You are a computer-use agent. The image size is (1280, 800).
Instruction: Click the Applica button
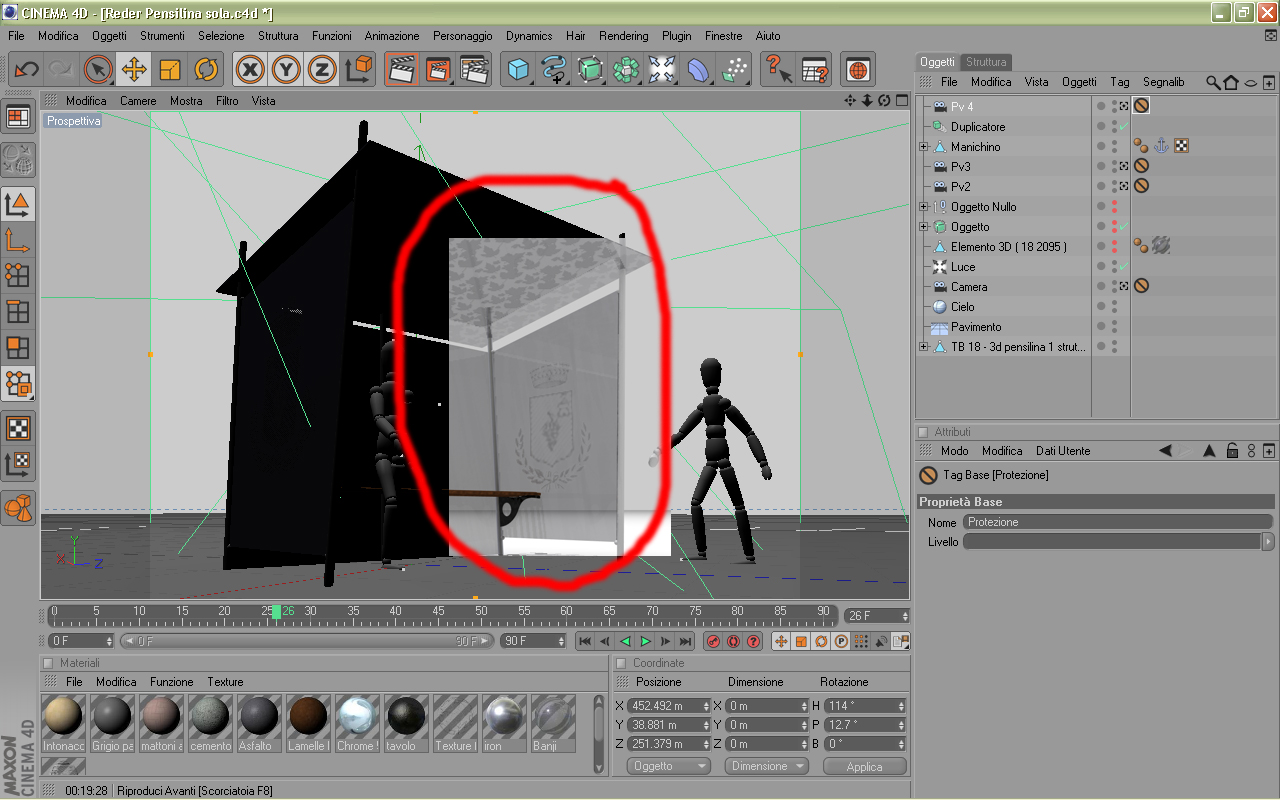pos(865,766)
